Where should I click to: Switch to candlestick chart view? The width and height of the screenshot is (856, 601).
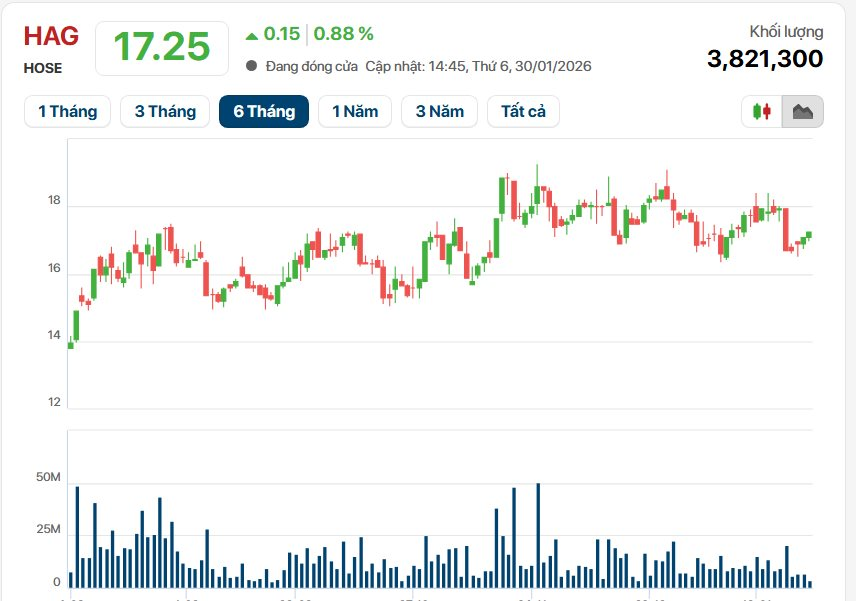click(x=762, y=112)
